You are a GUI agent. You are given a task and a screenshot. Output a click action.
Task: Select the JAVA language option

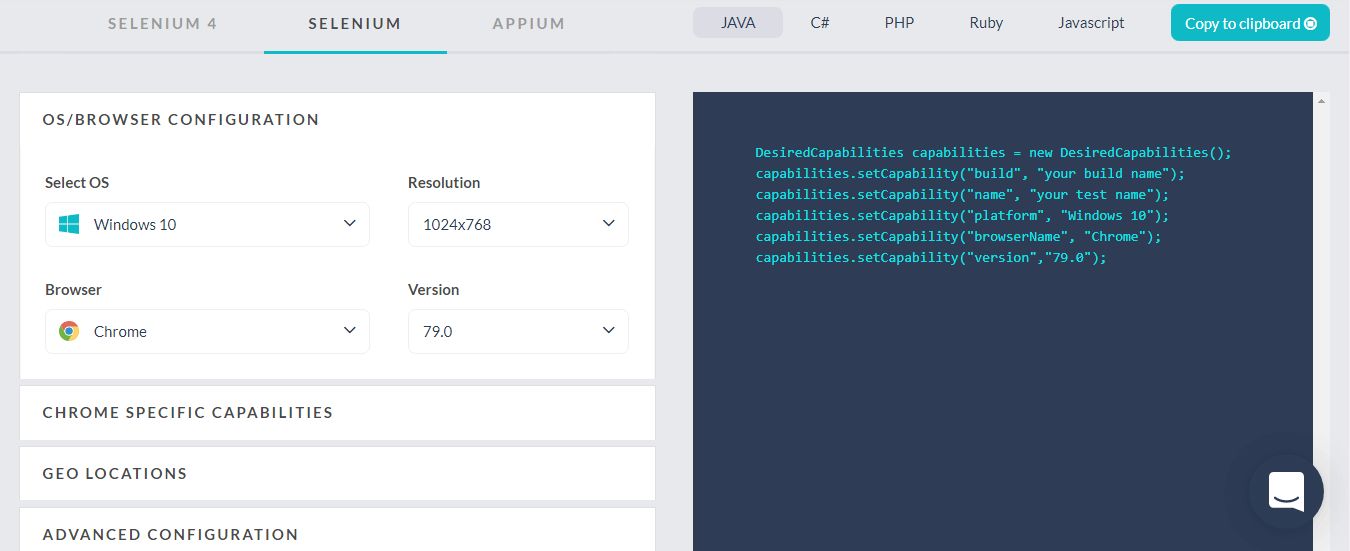(738, 23)
